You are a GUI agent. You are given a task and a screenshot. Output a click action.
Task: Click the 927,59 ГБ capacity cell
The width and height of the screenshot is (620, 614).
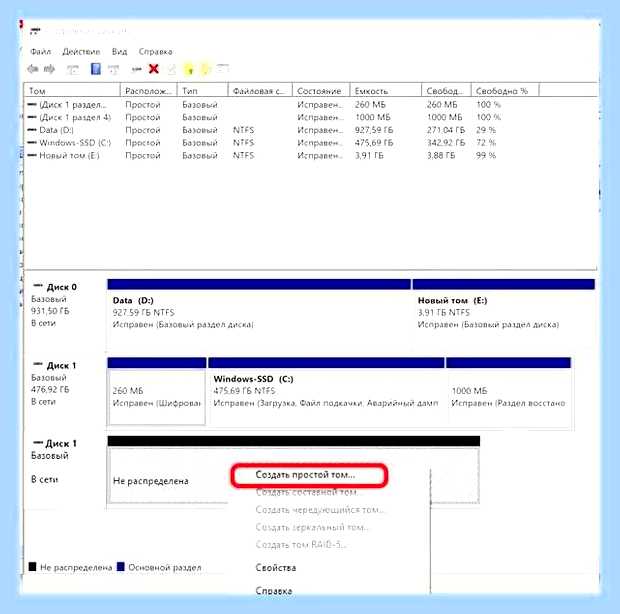tap(374, 130)
